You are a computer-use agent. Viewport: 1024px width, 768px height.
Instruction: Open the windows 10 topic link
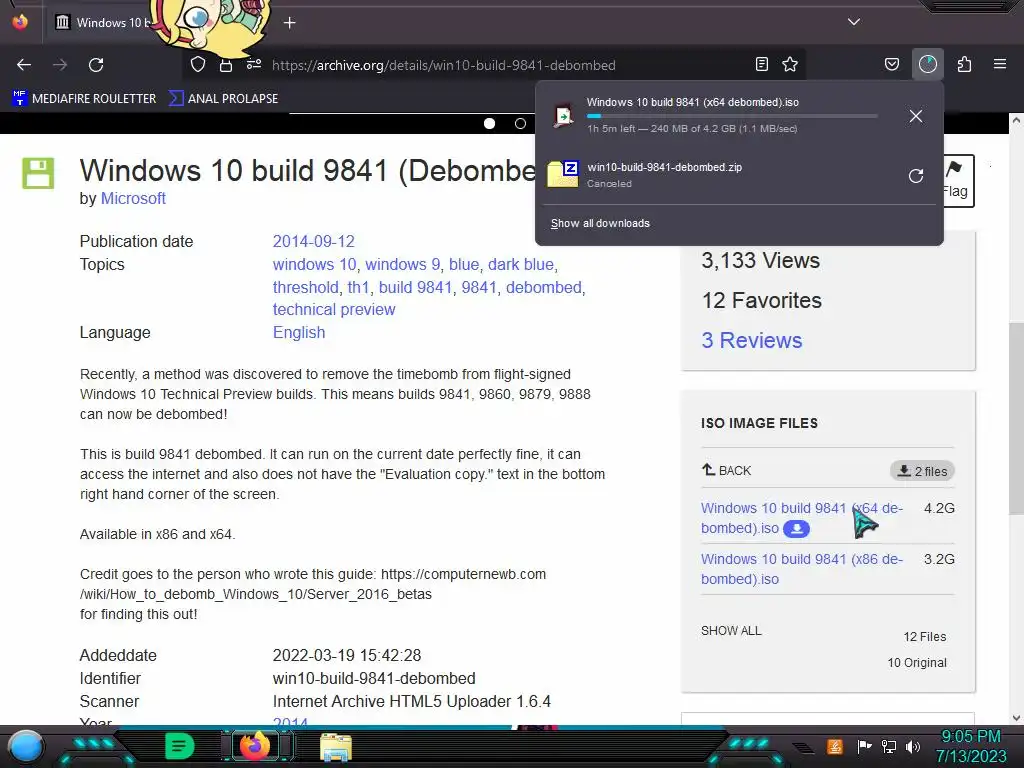tap(314, 264)
